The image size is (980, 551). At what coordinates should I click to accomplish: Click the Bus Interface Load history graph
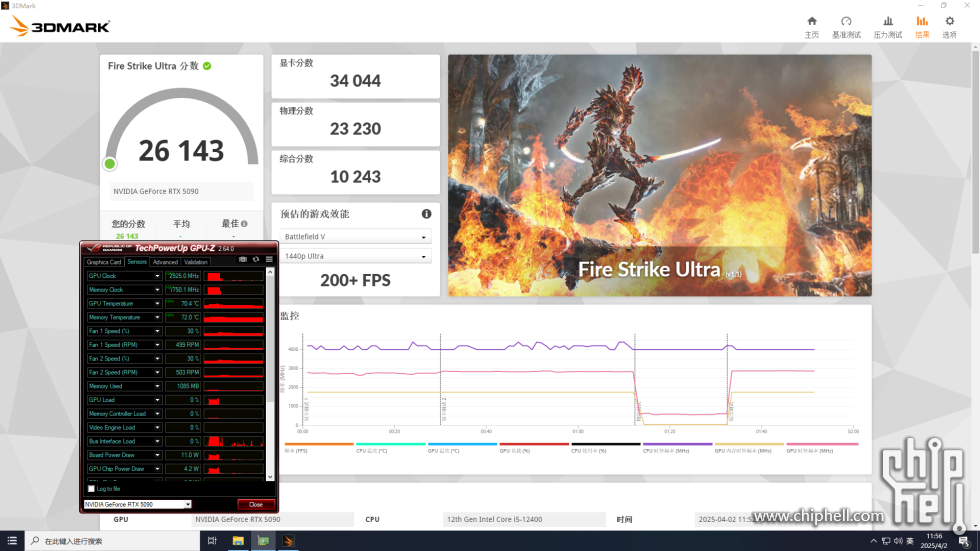point(234,441)
